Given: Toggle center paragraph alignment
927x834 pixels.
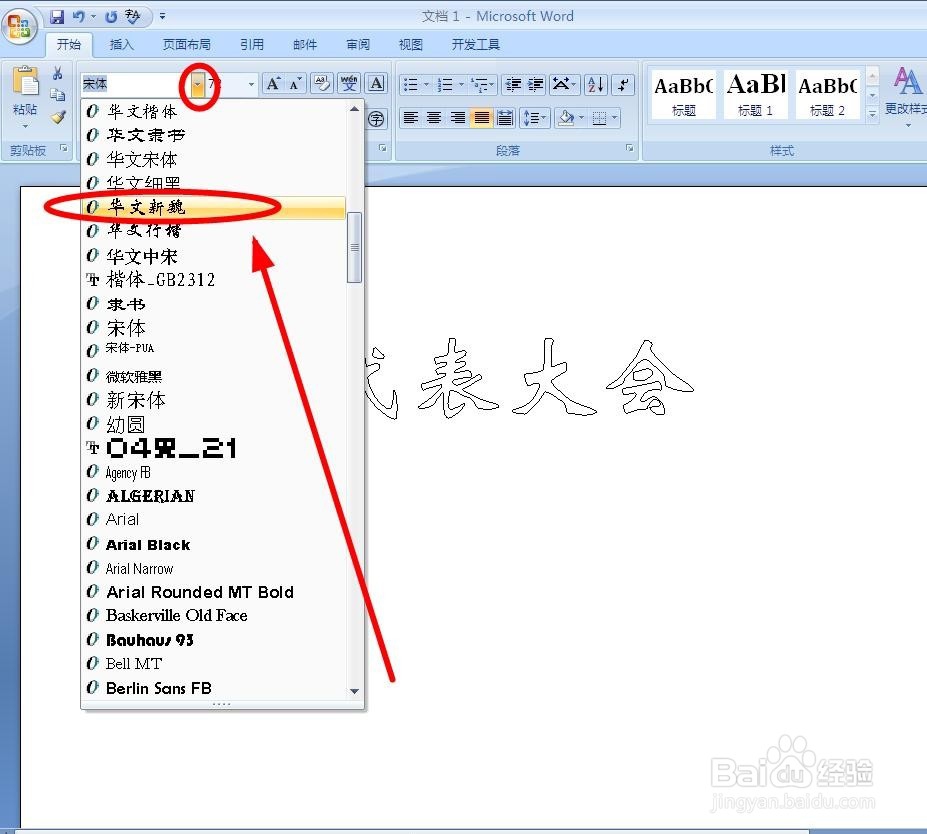Looking at the screenshot, I should point(432,117).
